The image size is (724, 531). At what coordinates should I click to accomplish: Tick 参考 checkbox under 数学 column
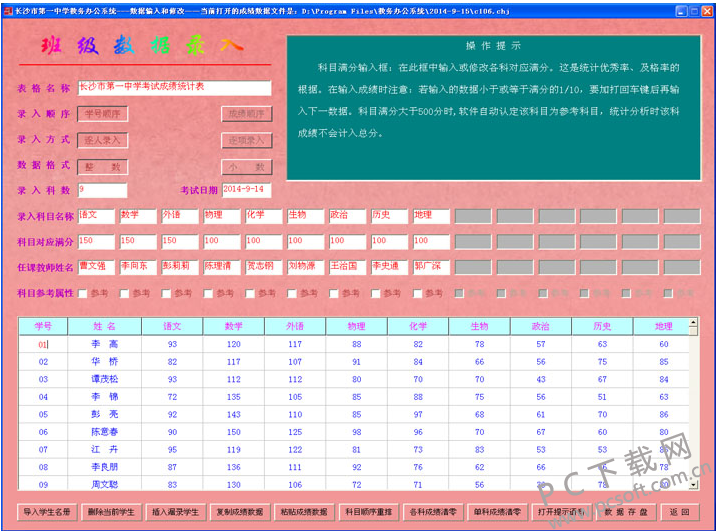pos(124,293)
